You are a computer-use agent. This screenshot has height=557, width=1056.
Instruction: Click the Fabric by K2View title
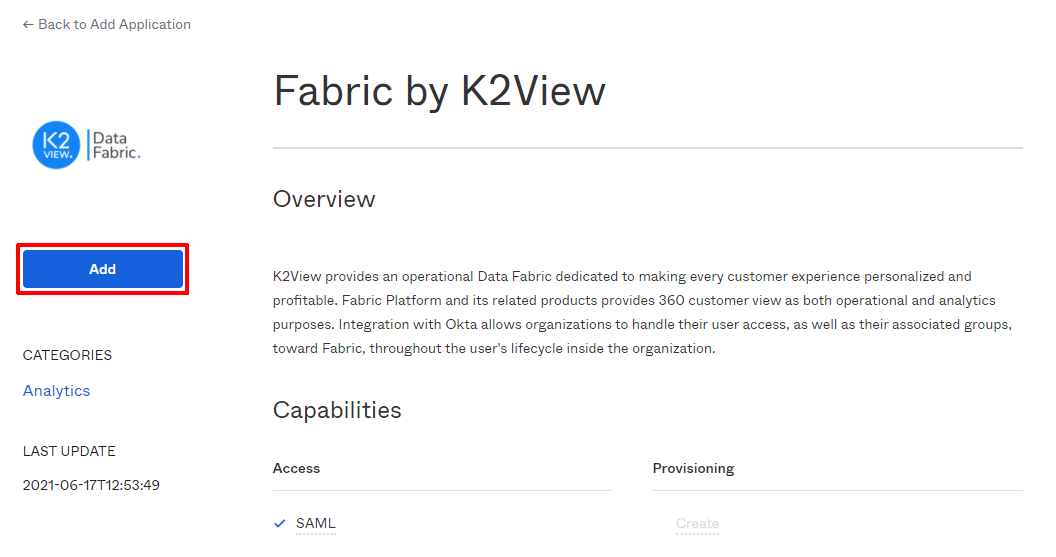click(x=439, y=91)
